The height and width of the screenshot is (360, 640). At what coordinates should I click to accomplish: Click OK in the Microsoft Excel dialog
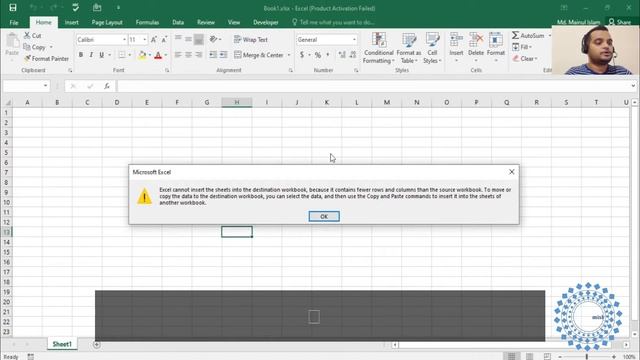[324, 216]
